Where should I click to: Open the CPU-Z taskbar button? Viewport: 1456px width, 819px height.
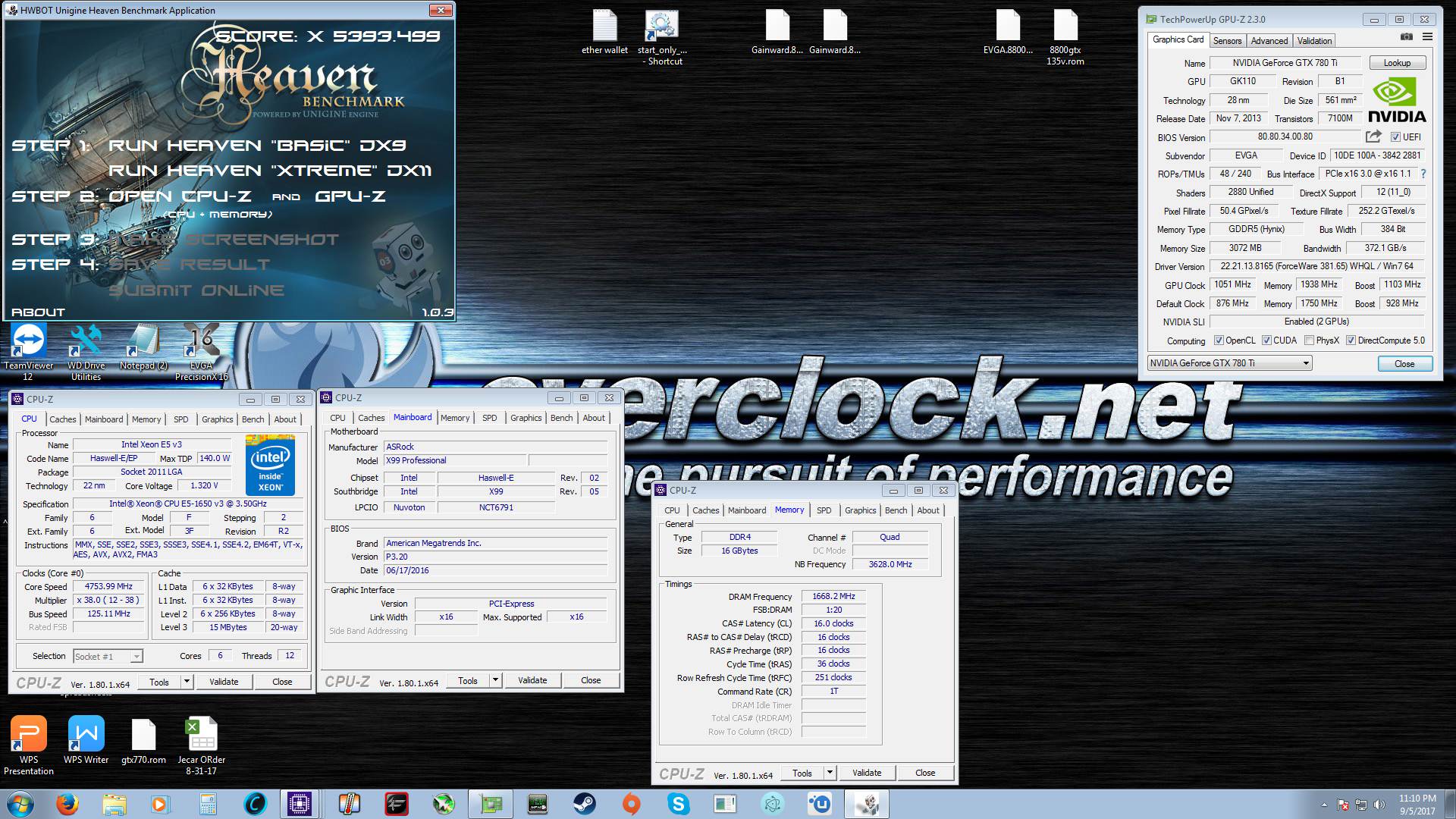click(x=300, y=804)
